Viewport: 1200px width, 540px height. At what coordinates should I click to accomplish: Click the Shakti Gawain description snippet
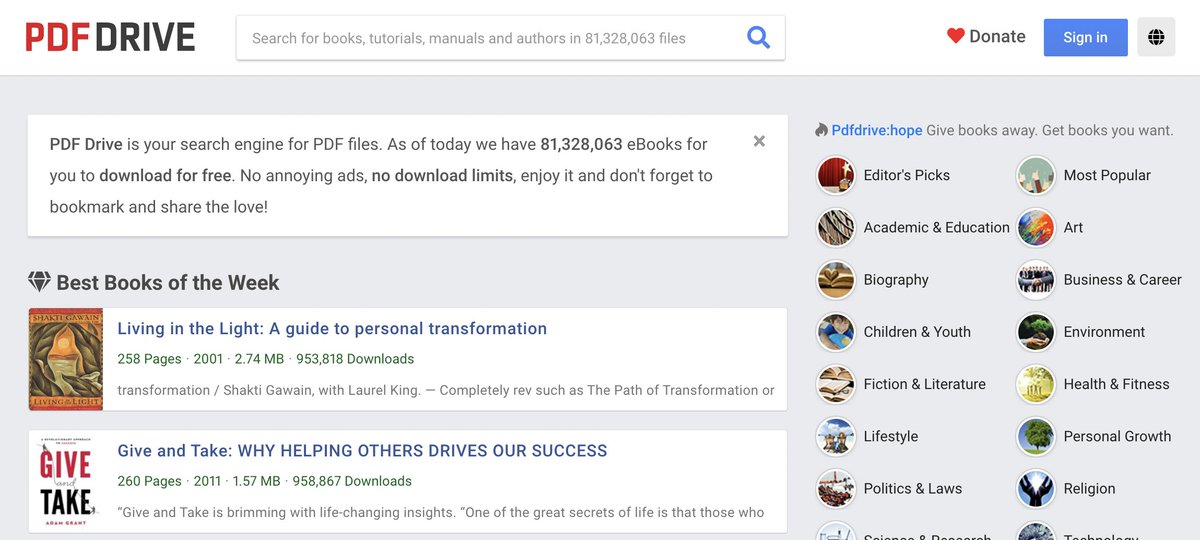click(446, 390)
